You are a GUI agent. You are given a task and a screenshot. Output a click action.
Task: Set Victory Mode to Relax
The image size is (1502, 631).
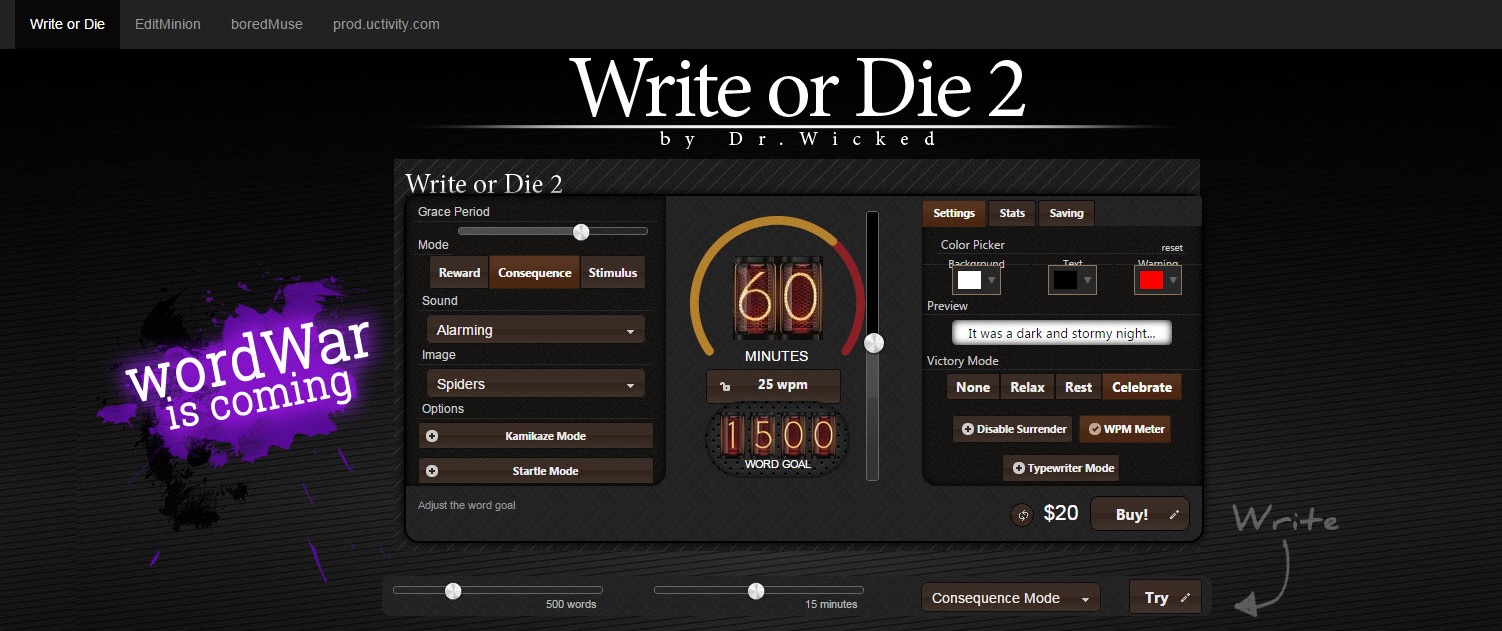[1027, 387]
